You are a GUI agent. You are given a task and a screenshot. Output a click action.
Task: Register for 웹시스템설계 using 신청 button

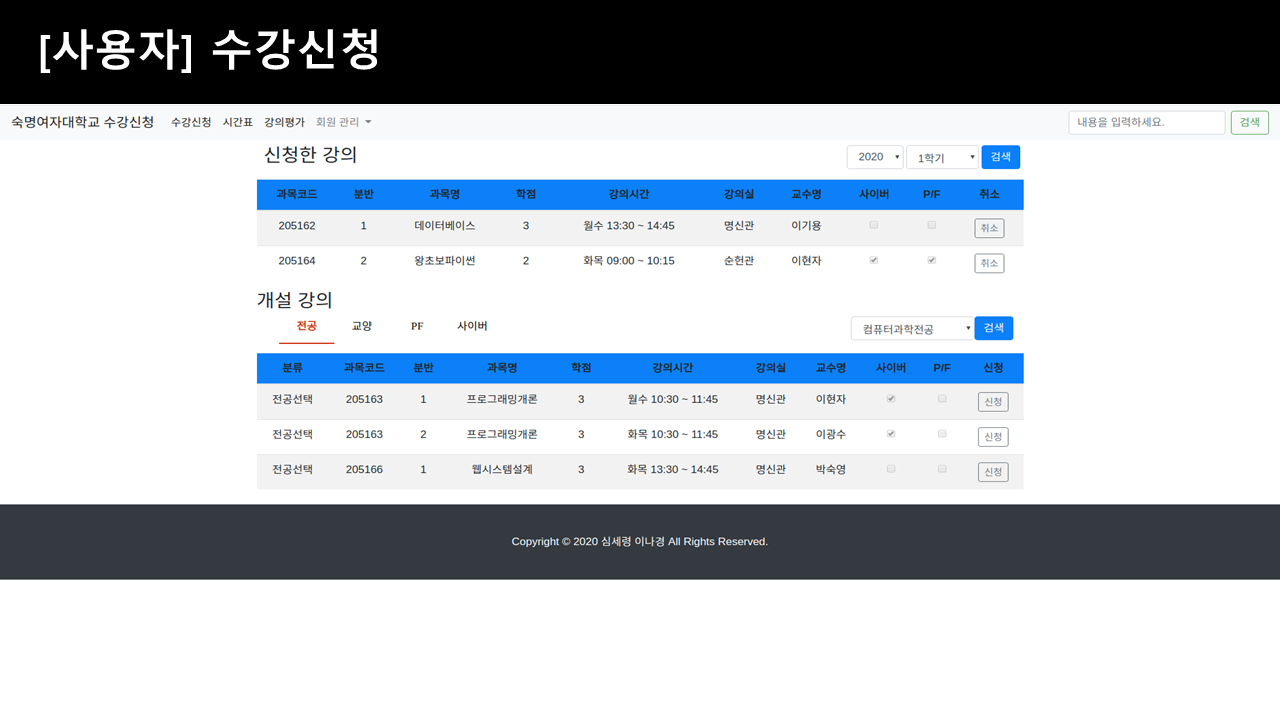pos(992,471)
